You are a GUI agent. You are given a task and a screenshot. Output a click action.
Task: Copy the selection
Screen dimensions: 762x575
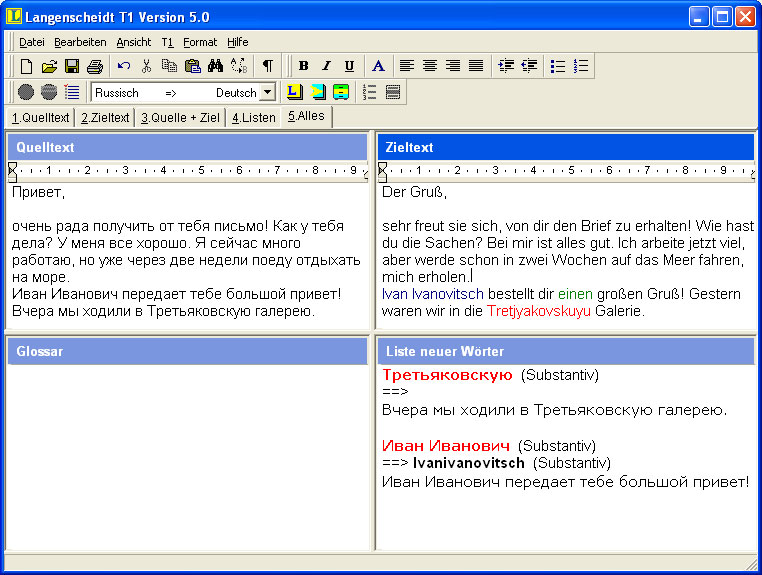tap(169, 66)
